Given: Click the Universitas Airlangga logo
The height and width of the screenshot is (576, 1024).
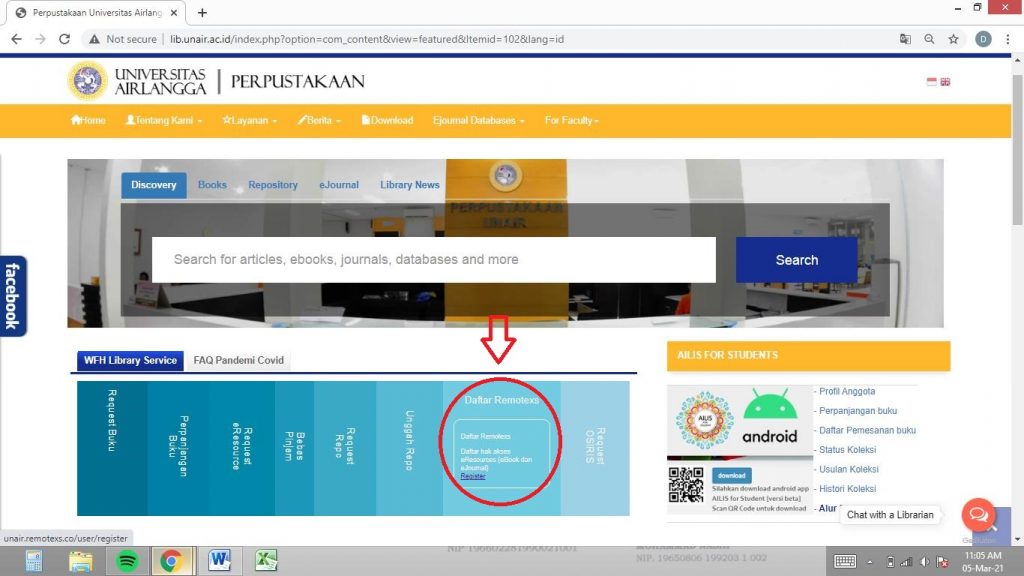Looking at the screenshot, I should pos(87,81).
